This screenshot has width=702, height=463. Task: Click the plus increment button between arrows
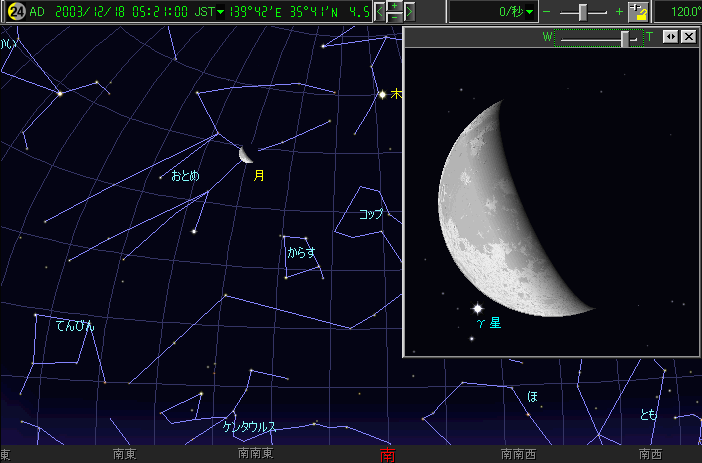click(395, 6)
